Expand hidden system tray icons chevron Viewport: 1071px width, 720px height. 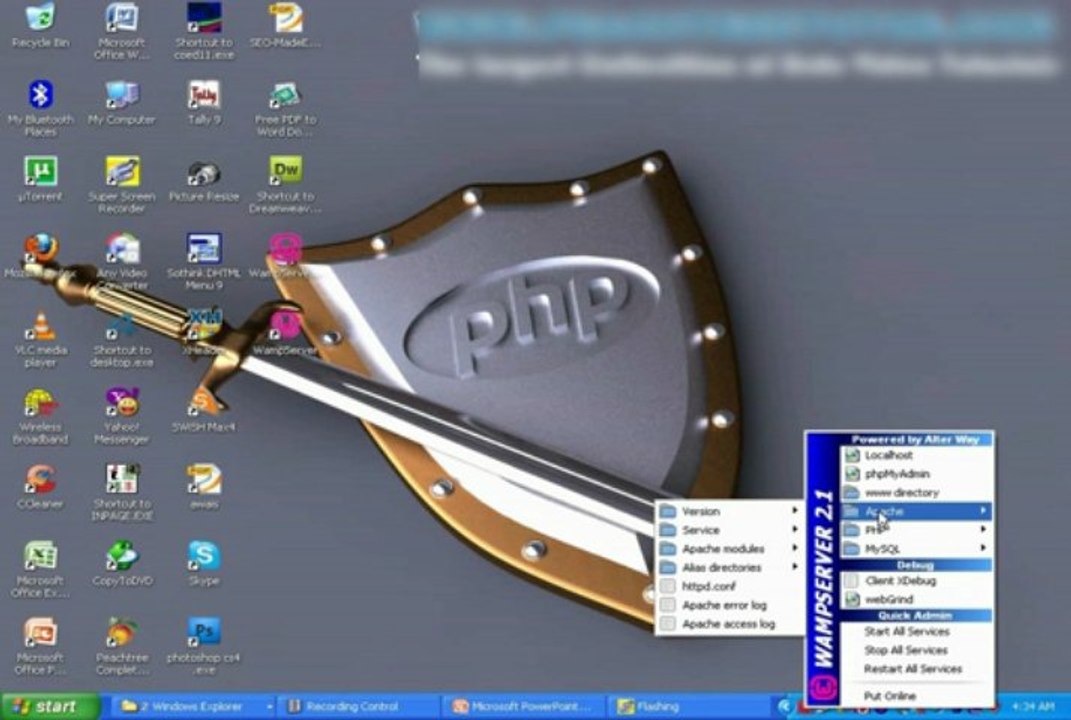(x=784, y=706)
